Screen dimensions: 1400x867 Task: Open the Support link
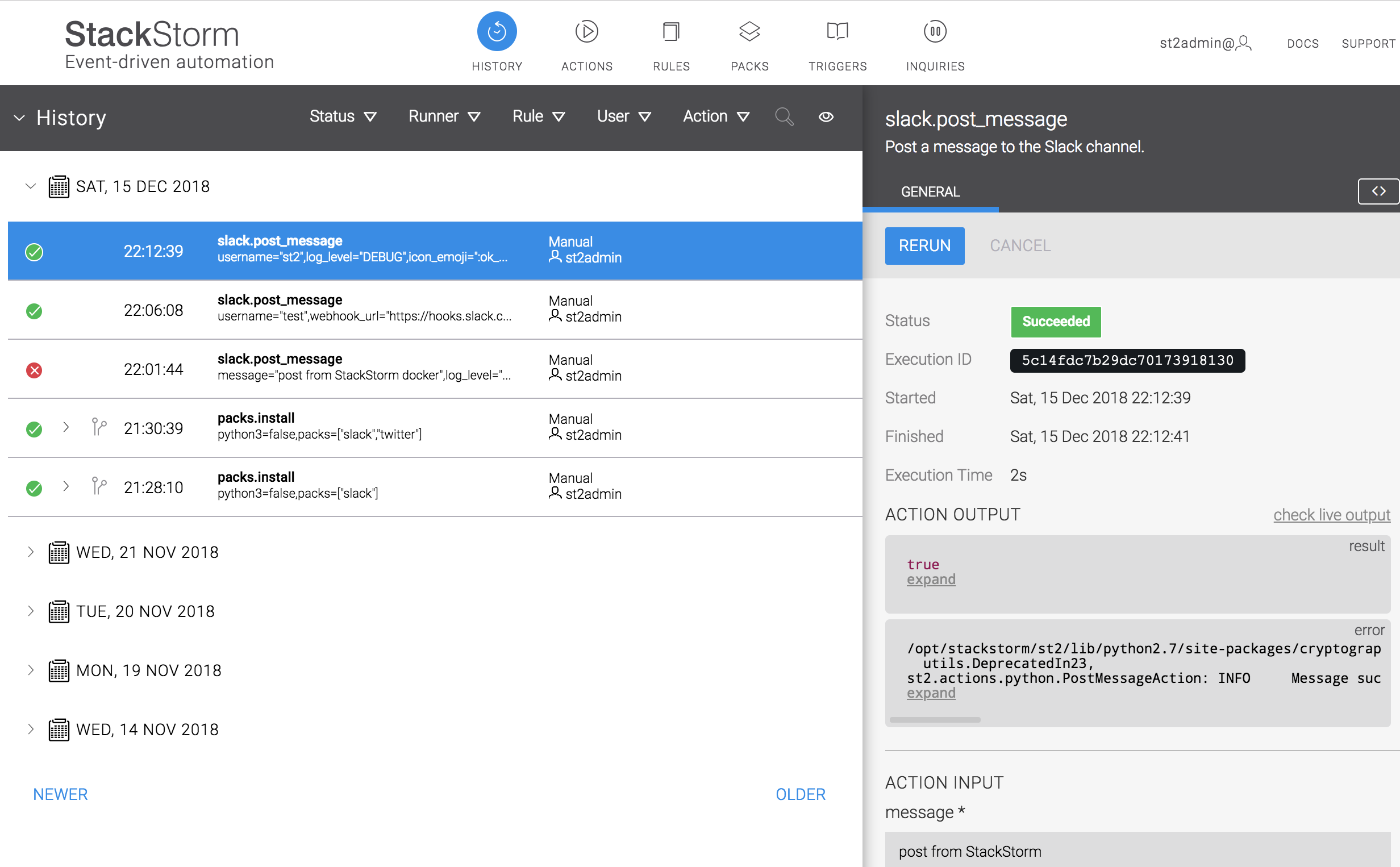point(1368,44)
